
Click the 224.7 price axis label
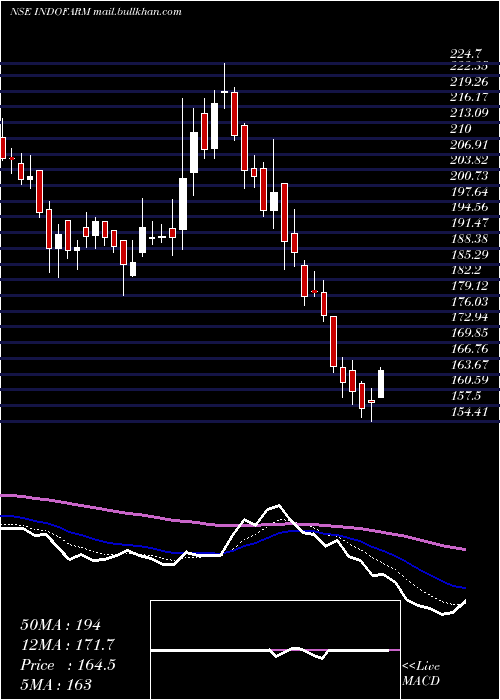click(466, 54)
